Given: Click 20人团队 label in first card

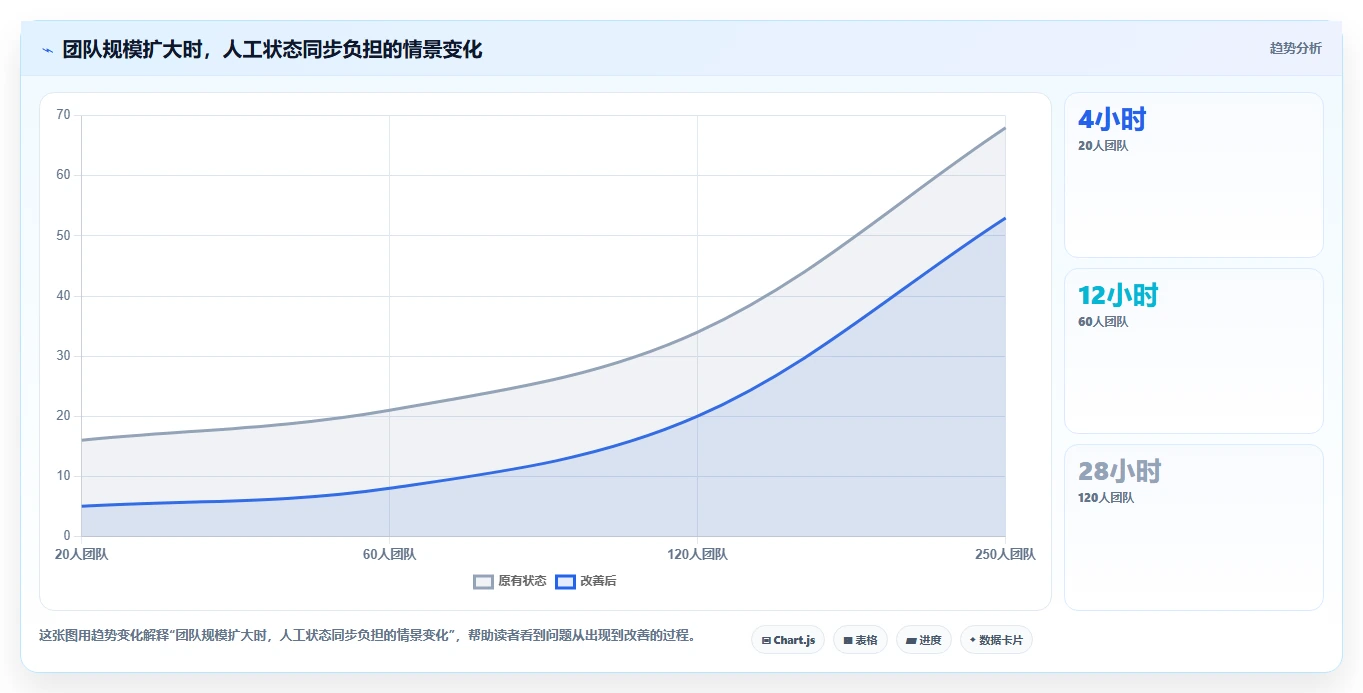Looking at the screenshot, I should pyautogui.click(x=1103, y=146).
